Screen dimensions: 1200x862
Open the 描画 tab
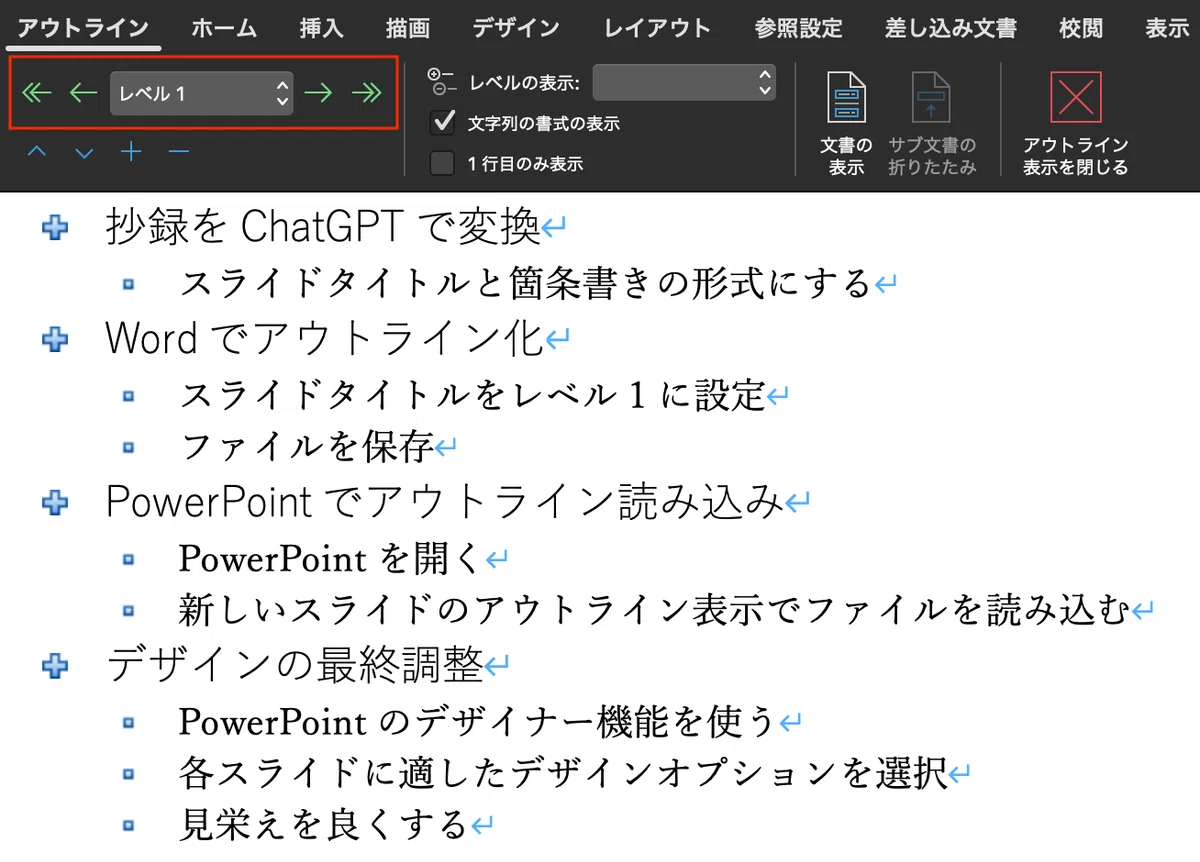pos(408,28)
